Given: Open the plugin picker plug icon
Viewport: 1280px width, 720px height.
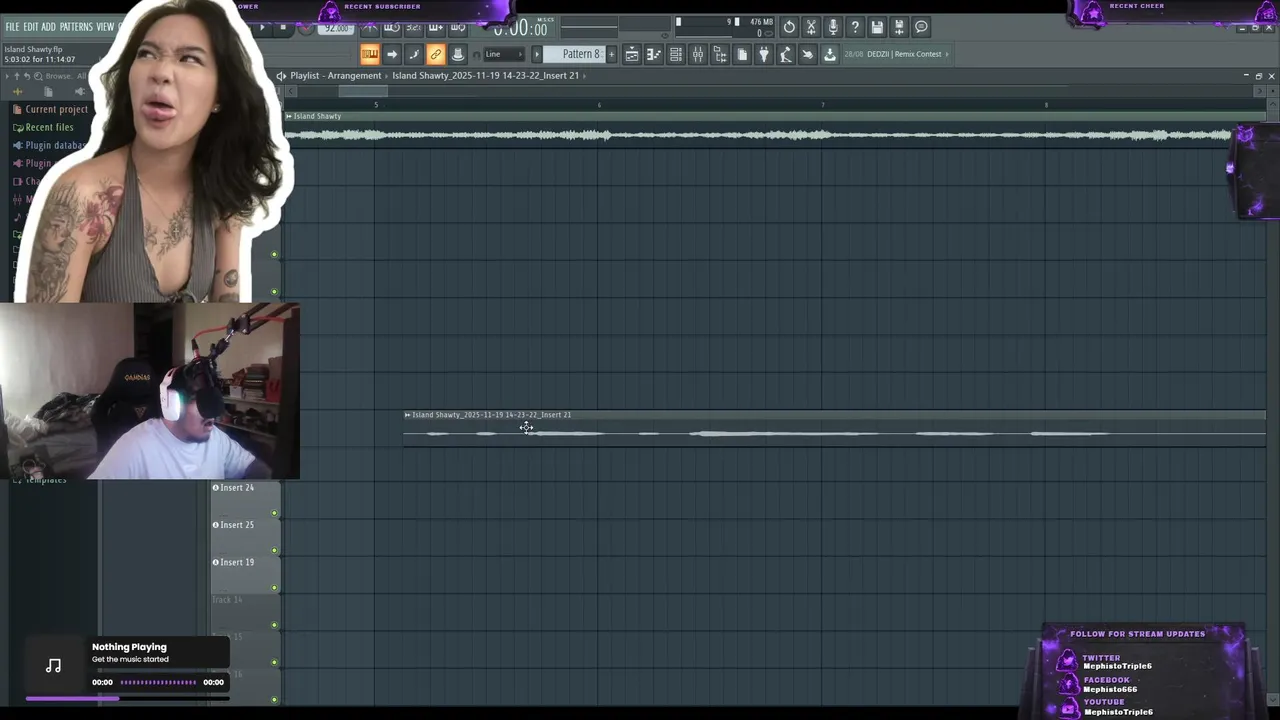Looking at the screenshot, I should 764,54.
